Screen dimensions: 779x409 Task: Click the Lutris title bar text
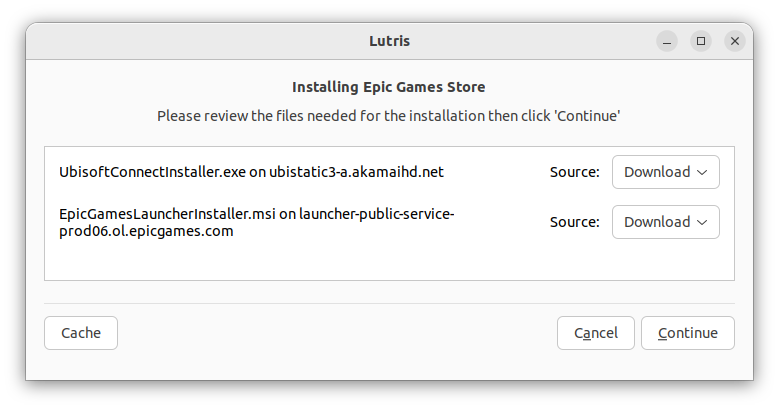[390, 41]
